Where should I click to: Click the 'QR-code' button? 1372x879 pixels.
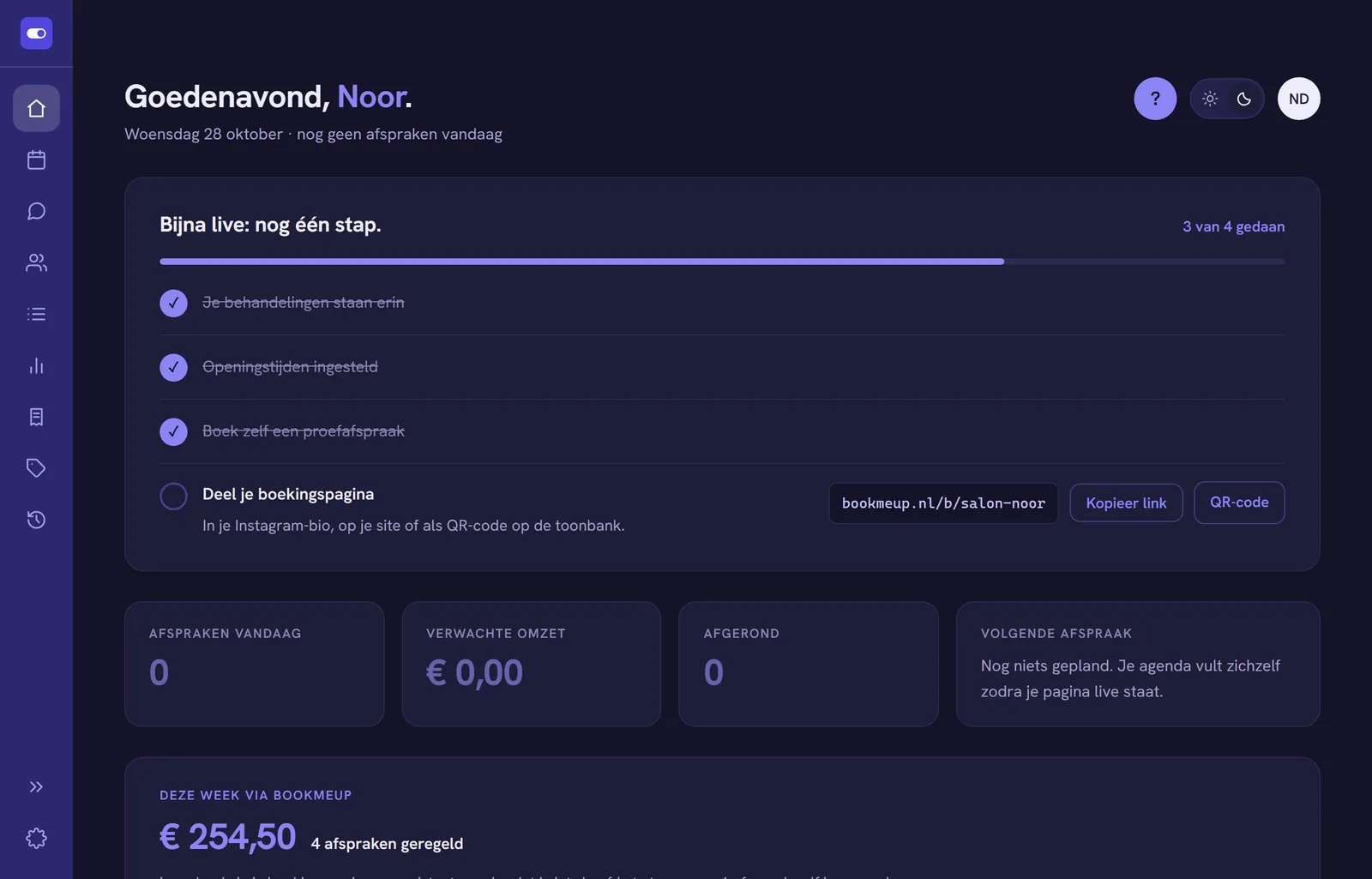click(x=1239, y=503)
